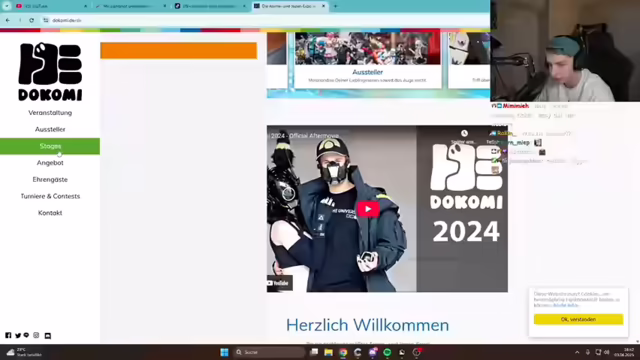The width and height of the screenshot is (640, 360).
Task: Reload the page with the refresh icon
Action: (x=31, y=20)
